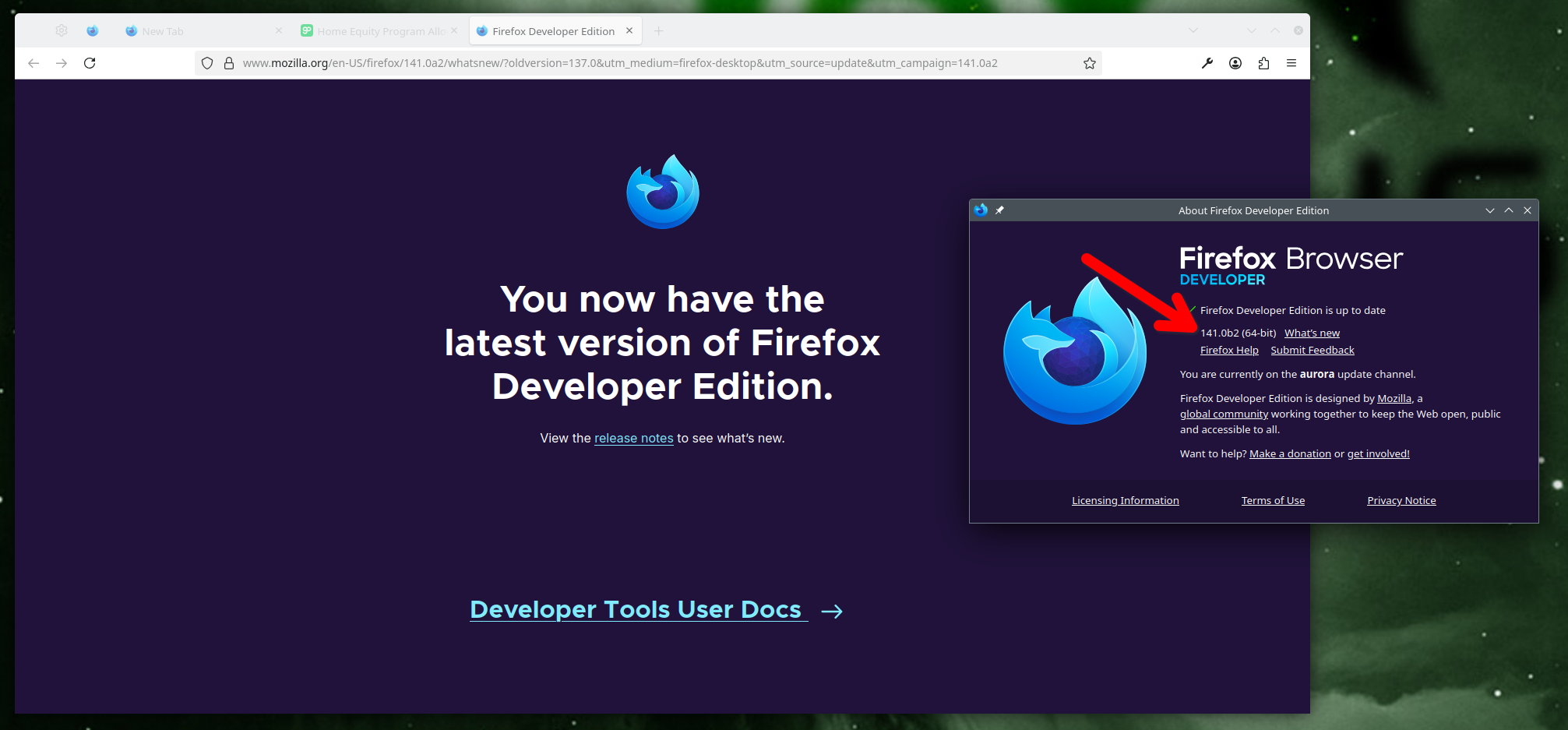This screenshot has height=730, width=1568.
Task: Open the tracking protection shield panel
Action: point(207,63)
